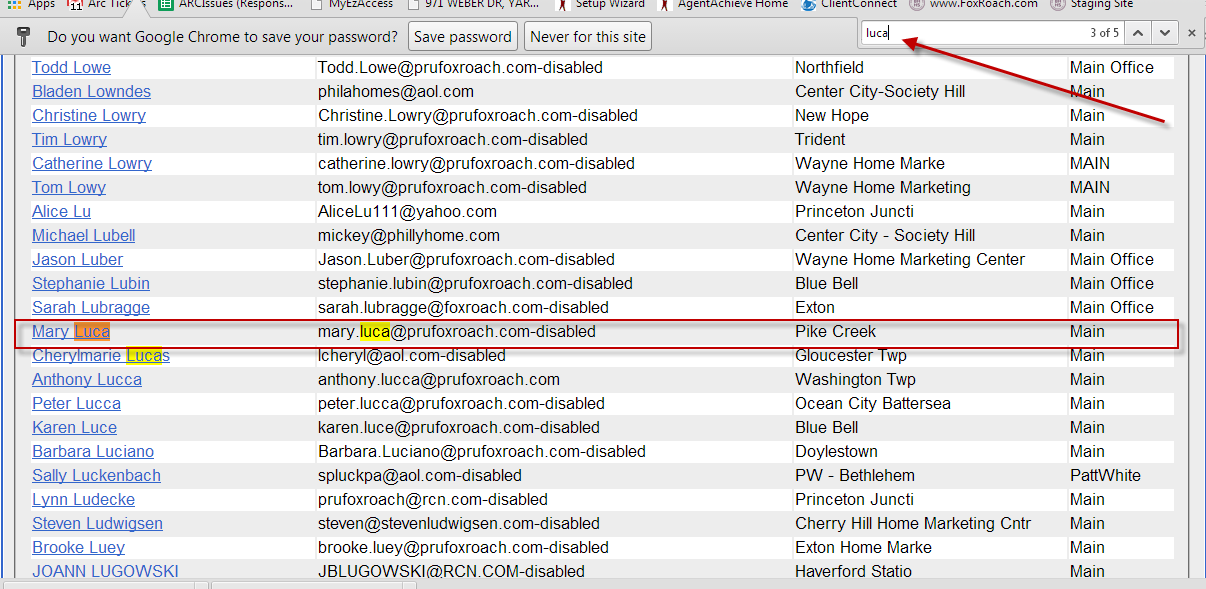Click the Pike Creek office cell
The height and width of the screenshot is (589, 1206).
point(835,331)
